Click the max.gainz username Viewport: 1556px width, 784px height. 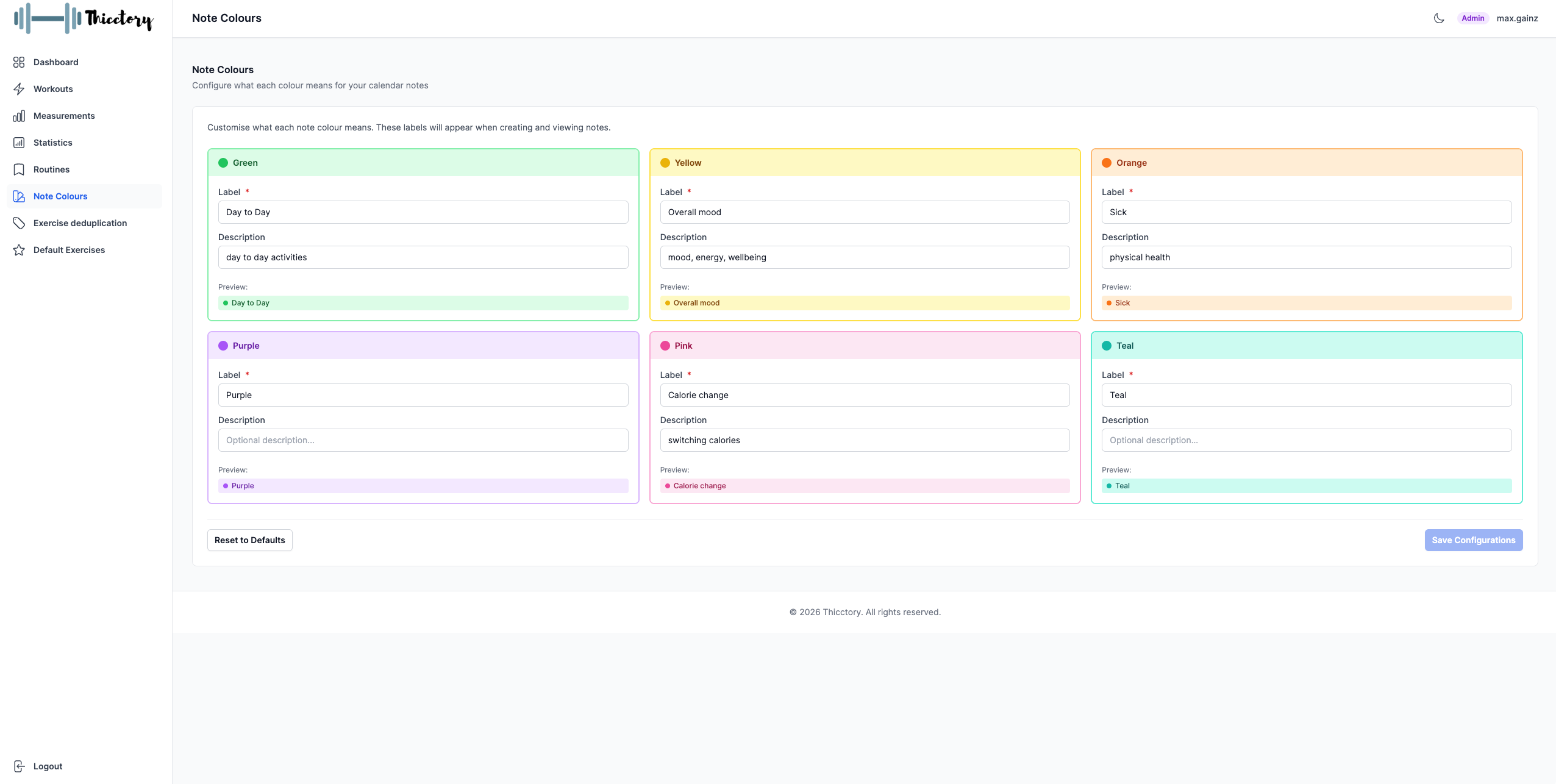point(1518,18)
